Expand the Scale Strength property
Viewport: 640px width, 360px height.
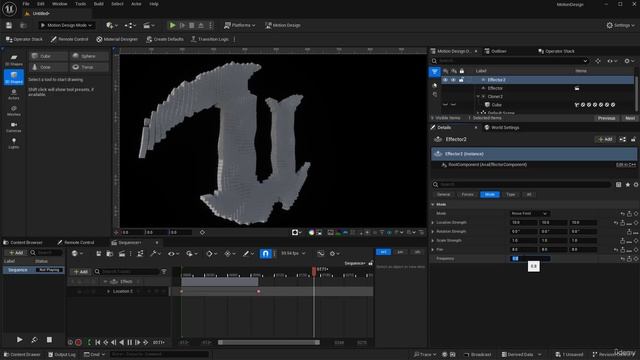[433, 241]
